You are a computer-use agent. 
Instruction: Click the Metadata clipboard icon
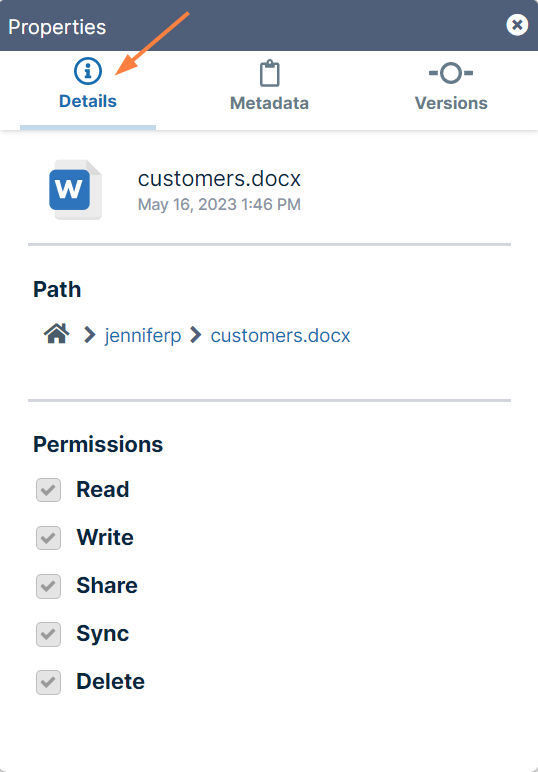coord(269,73)
